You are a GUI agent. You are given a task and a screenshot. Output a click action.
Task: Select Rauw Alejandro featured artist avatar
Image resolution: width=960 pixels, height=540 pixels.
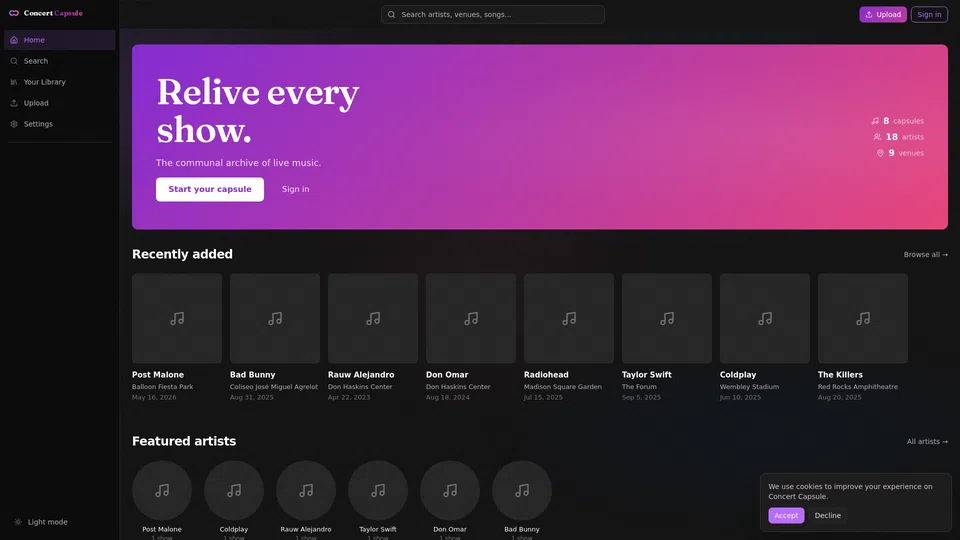click(306, 490)
